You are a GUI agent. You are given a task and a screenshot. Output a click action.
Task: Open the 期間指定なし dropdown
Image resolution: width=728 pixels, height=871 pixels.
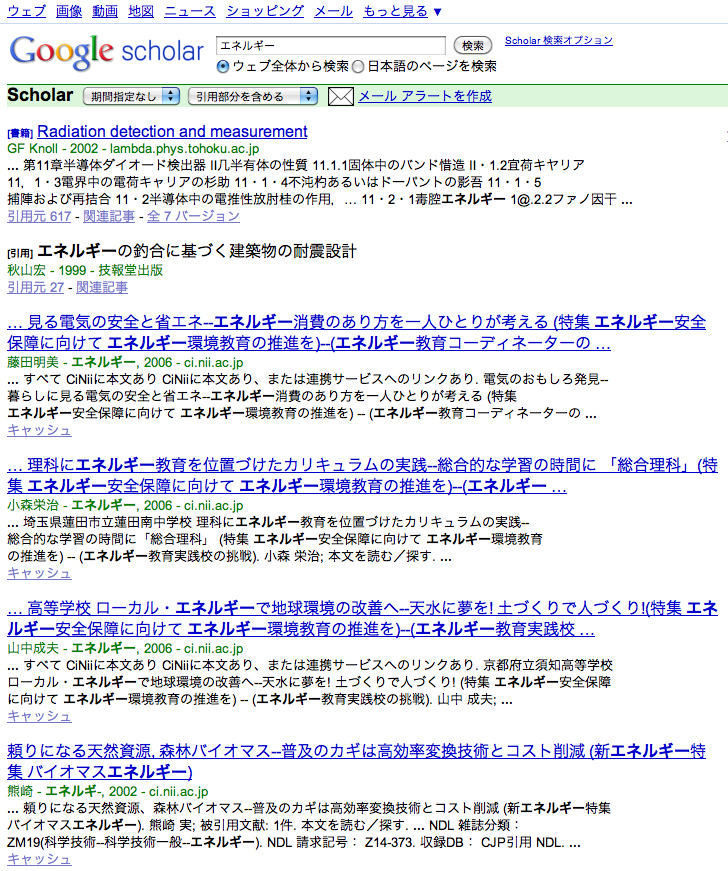pyautogui.click(x=132, y=97)
